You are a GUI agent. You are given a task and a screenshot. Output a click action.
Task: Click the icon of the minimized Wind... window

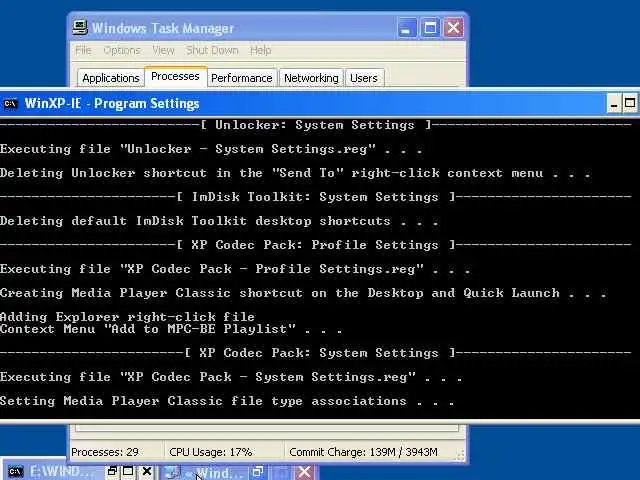click(172, 472)
